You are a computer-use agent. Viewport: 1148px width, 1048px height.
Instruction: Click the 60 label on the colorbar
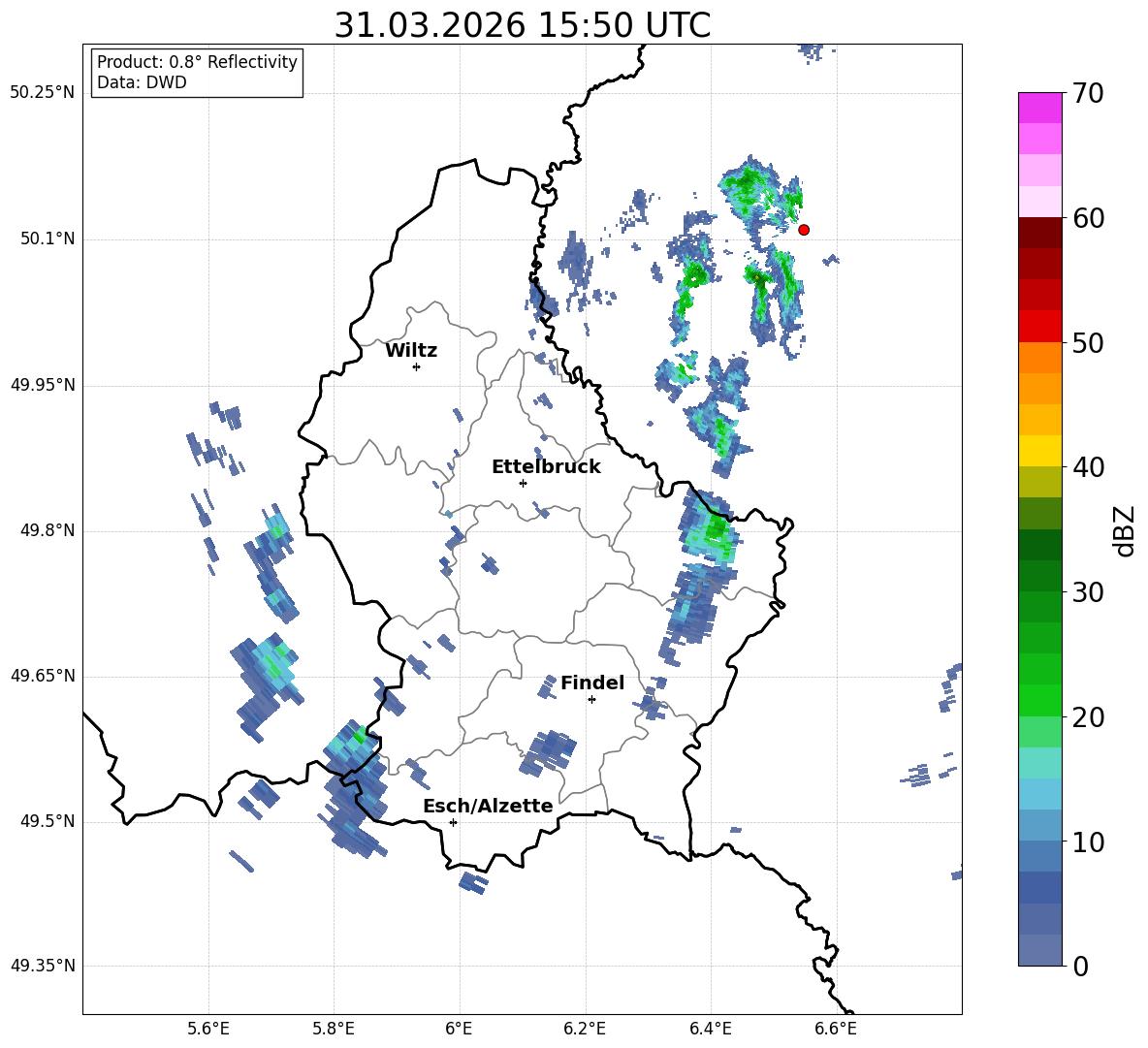click(1088, 218)
